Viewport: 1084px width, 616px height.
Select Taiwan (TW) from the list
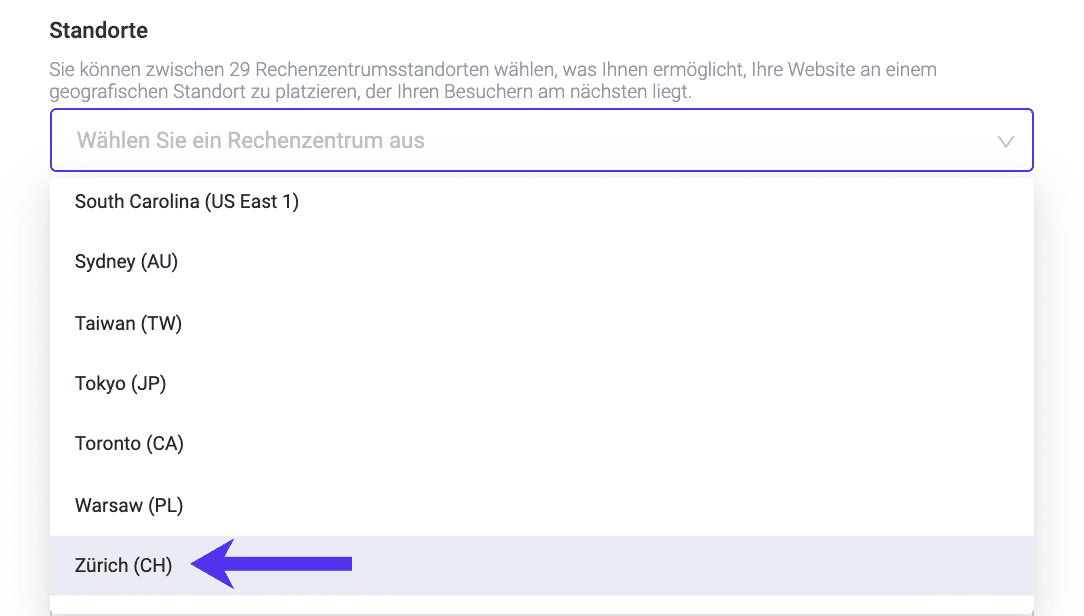(127, 323)
